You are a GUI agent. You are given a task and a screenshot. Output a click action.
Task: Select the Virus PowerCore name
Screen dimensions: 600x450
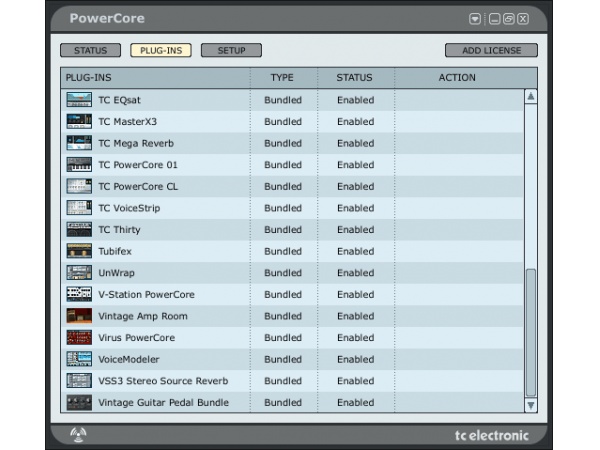(x=137, y=338)
